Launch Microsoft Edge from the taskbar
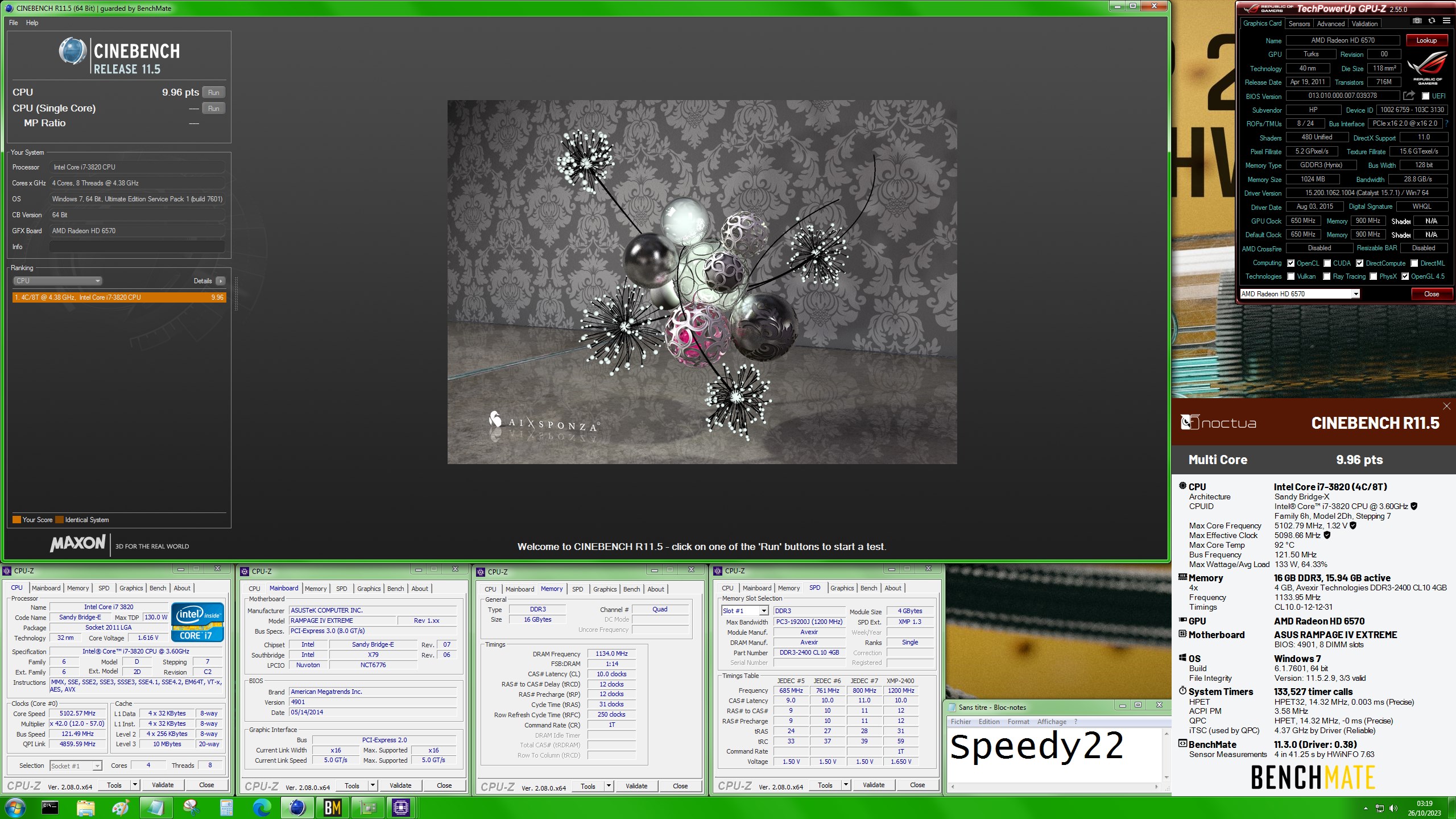The height and width of the screenshot is (819, 1456). tap(262, 808)
